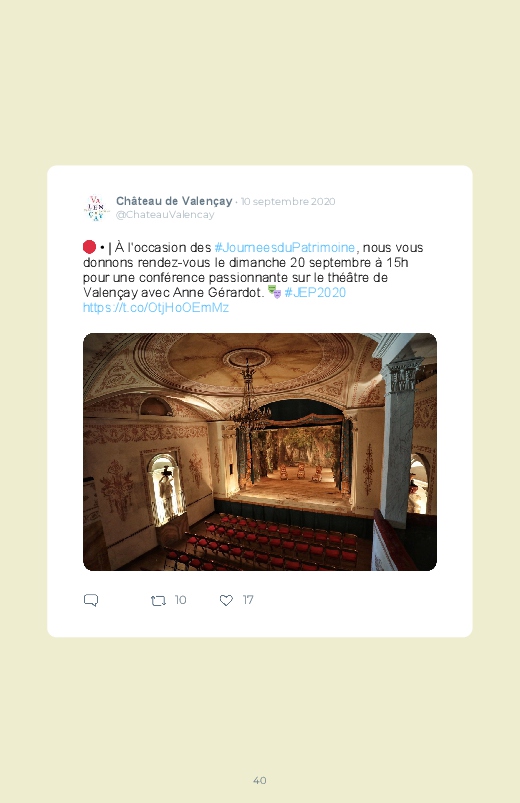
Task: Click the stage scenery in the photo
Action: tap(297, 453)
